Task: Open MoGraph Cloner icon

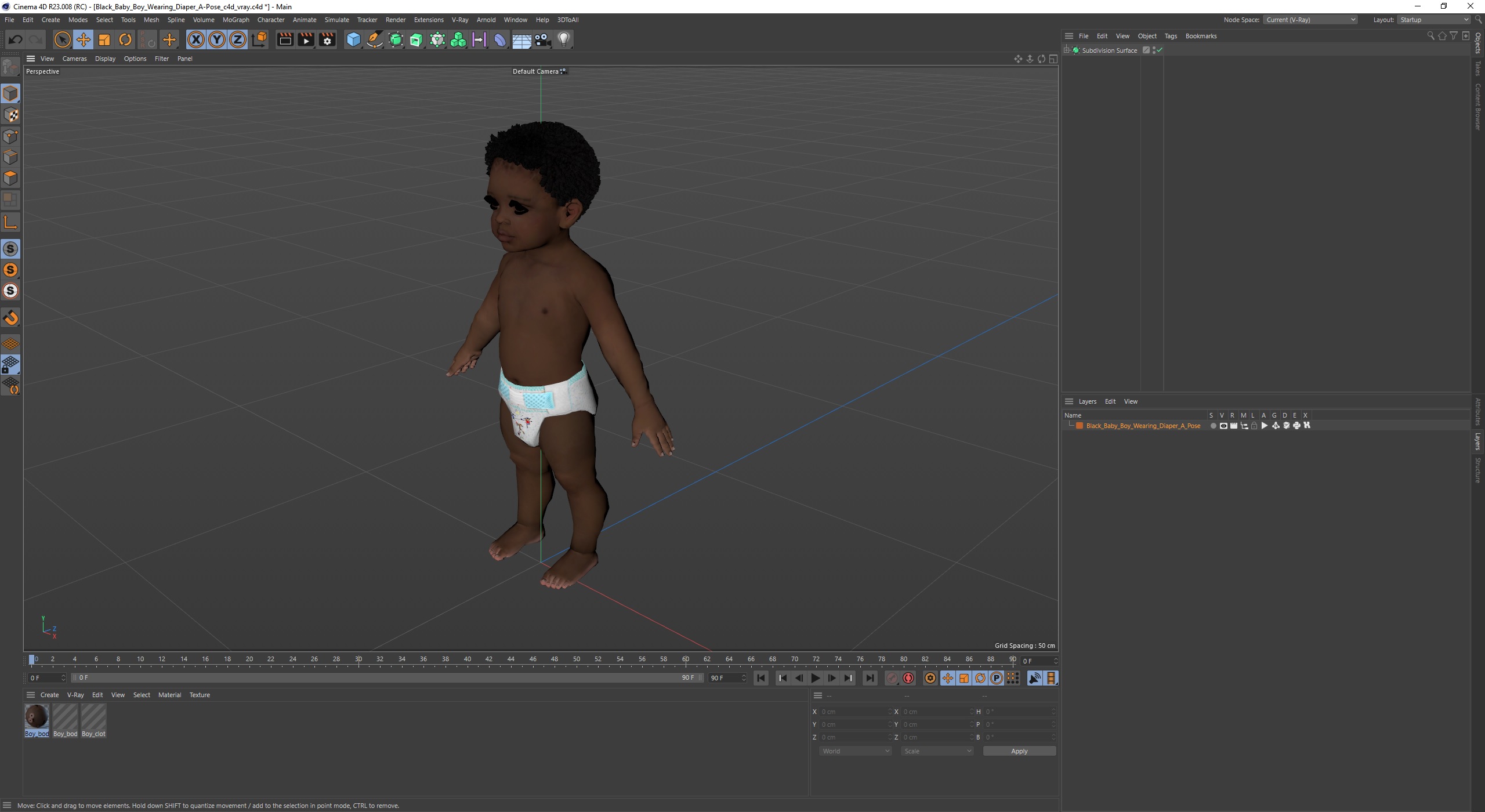Action: [x=437, y=39]
